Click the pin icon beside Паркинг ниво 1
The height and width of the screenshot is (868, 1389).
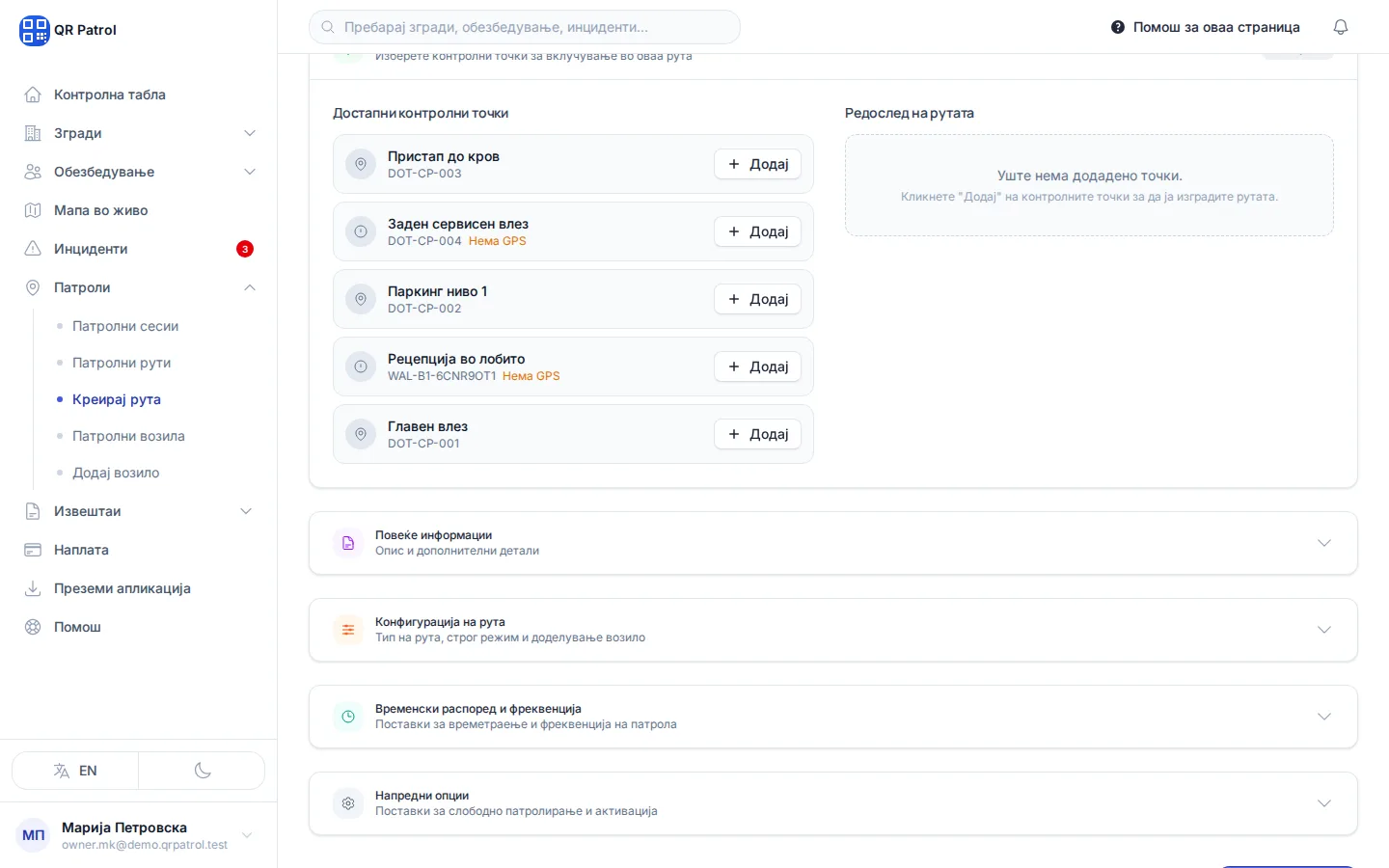point(361,299)
